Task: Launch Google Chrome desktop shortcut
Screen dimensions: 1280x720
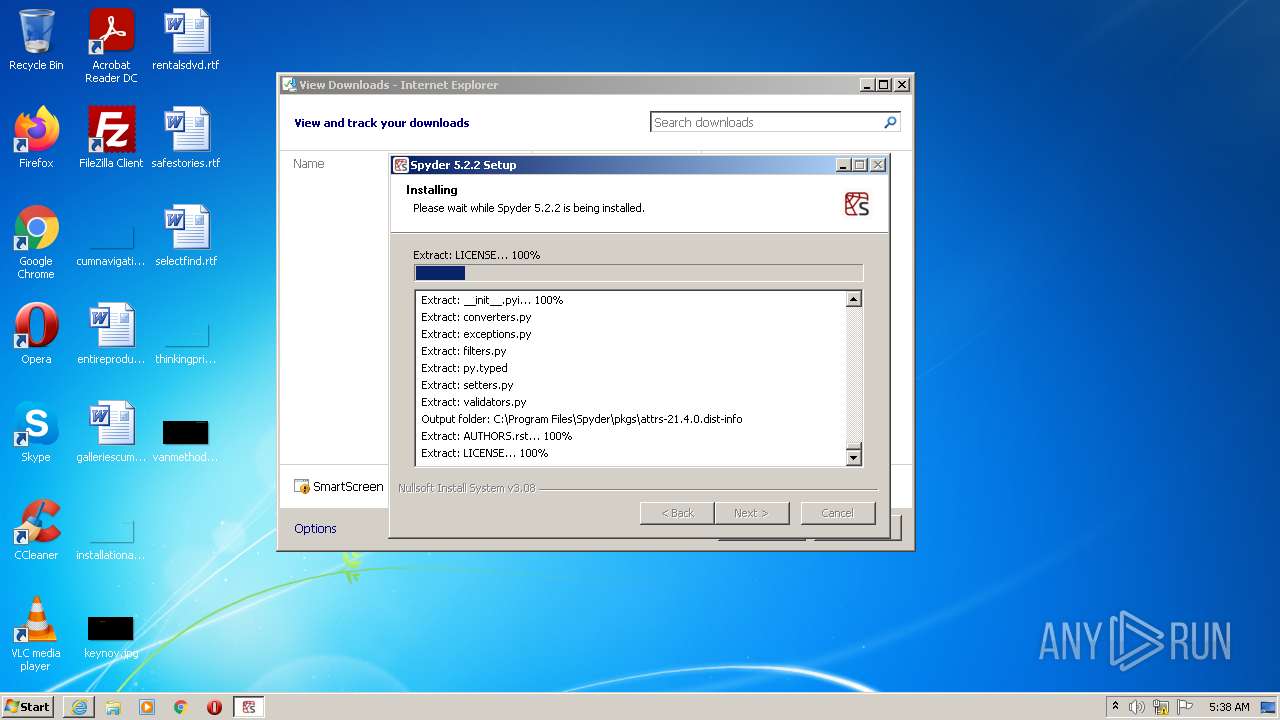Action: 36,242
